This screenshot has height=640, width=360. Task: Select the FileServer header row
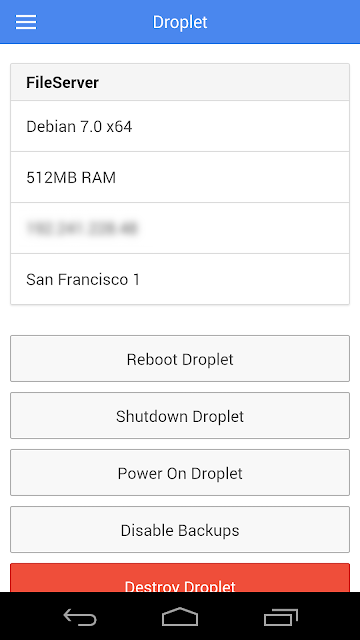pos(180,82)
